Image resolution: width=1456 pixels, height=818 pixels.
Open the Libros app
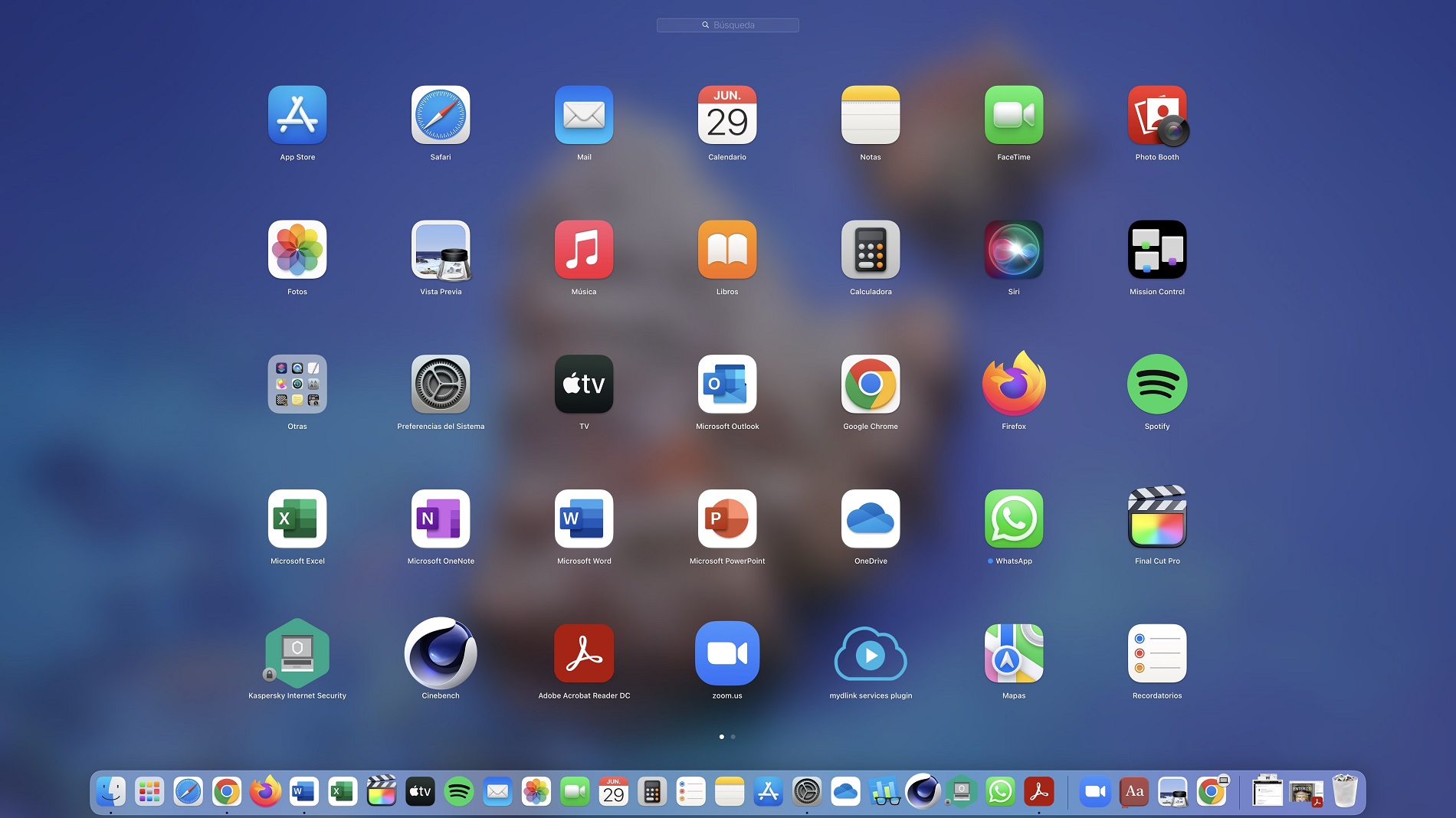pos(727,250)
